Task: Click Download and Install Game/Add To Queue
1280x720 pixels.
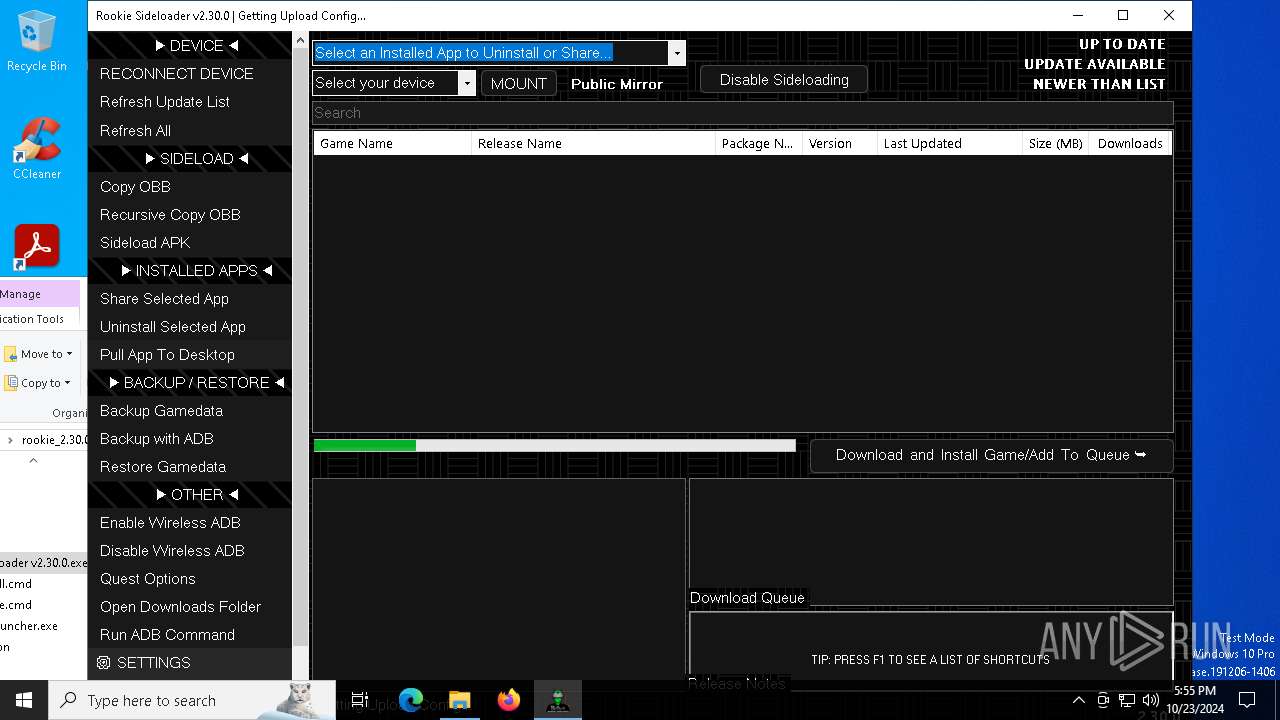Action: (x=991, y=455)
